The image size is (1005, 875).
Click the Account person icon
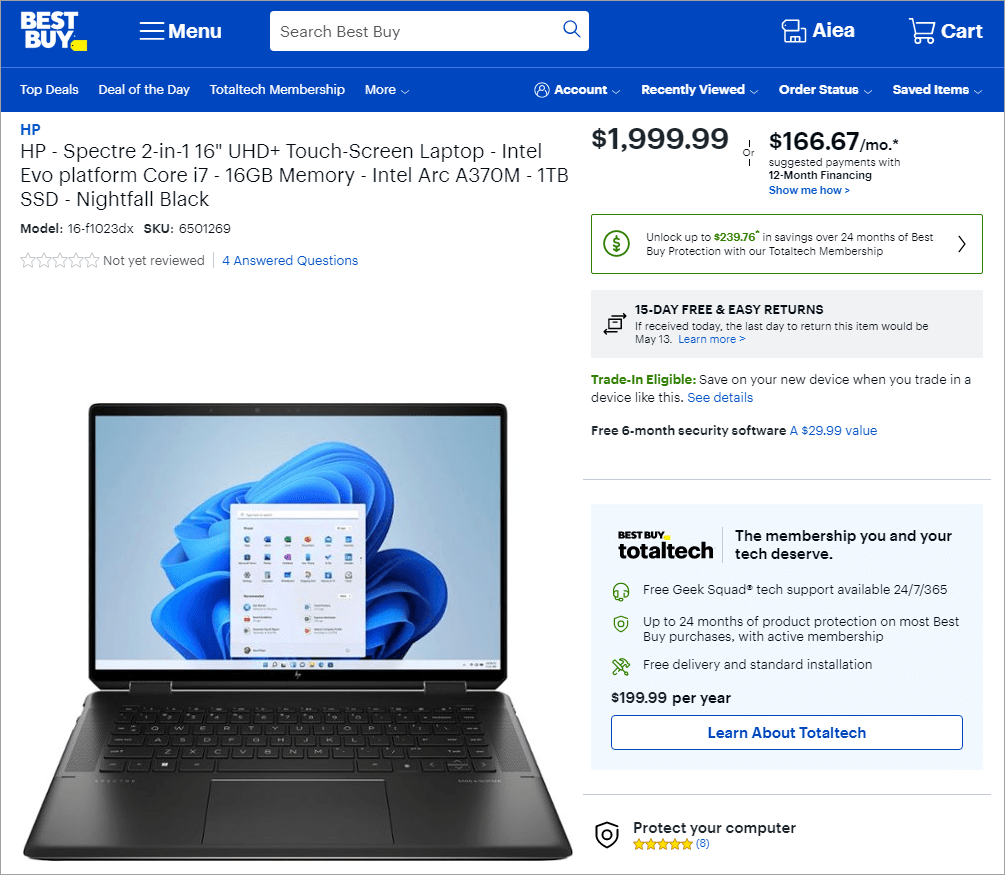(x=542, y=90)
